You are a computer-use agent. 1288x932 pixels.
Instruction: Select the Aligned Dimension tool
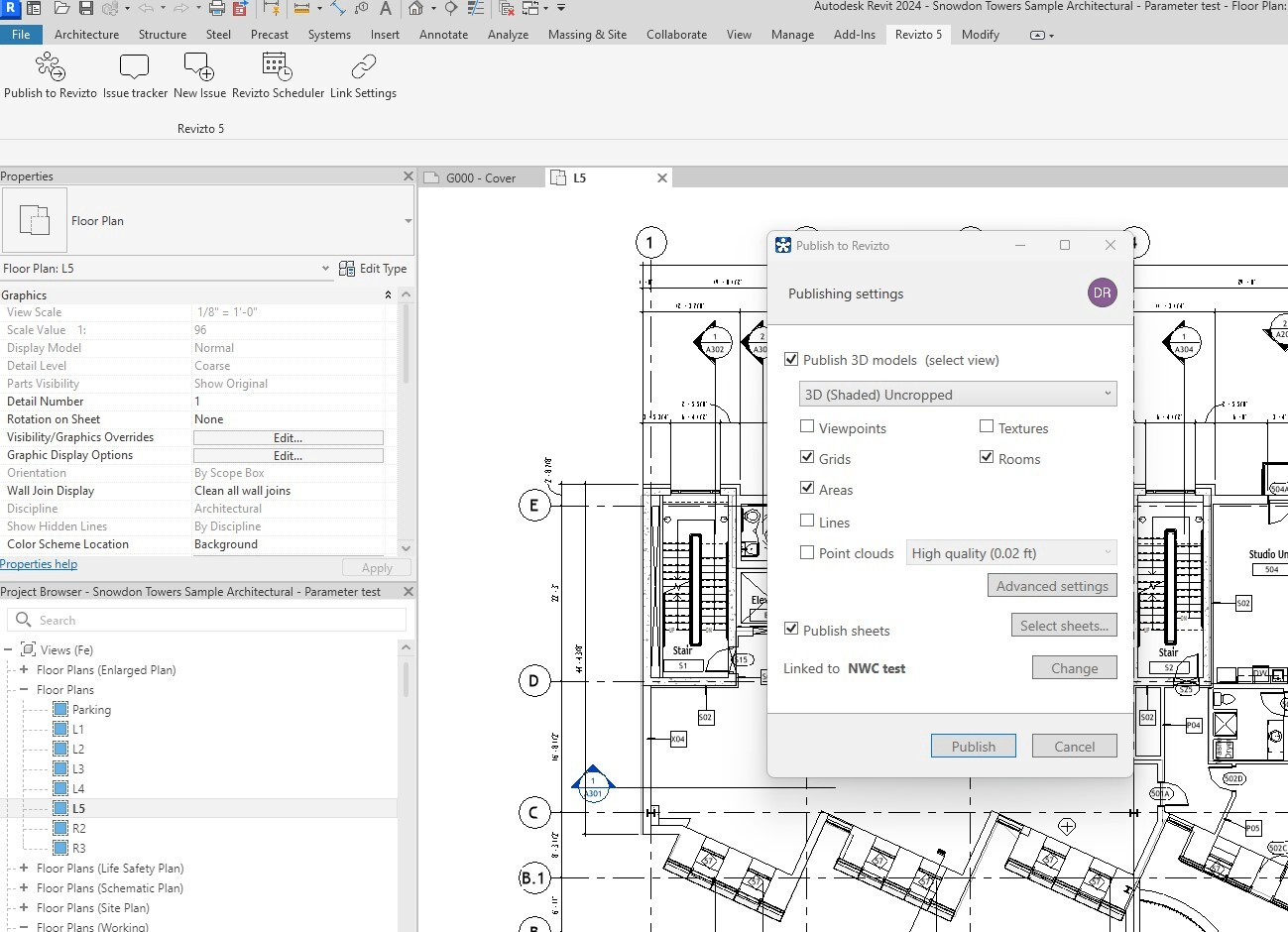click(x=338, y=8)
